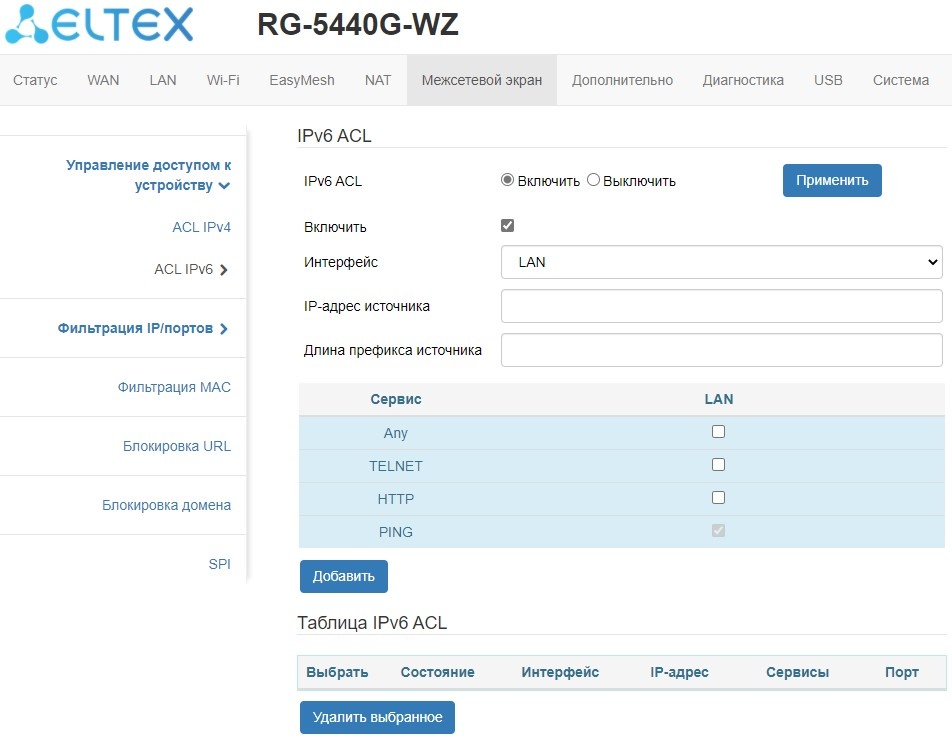Check the Any service LAN checkbox

tap(718, 432)
